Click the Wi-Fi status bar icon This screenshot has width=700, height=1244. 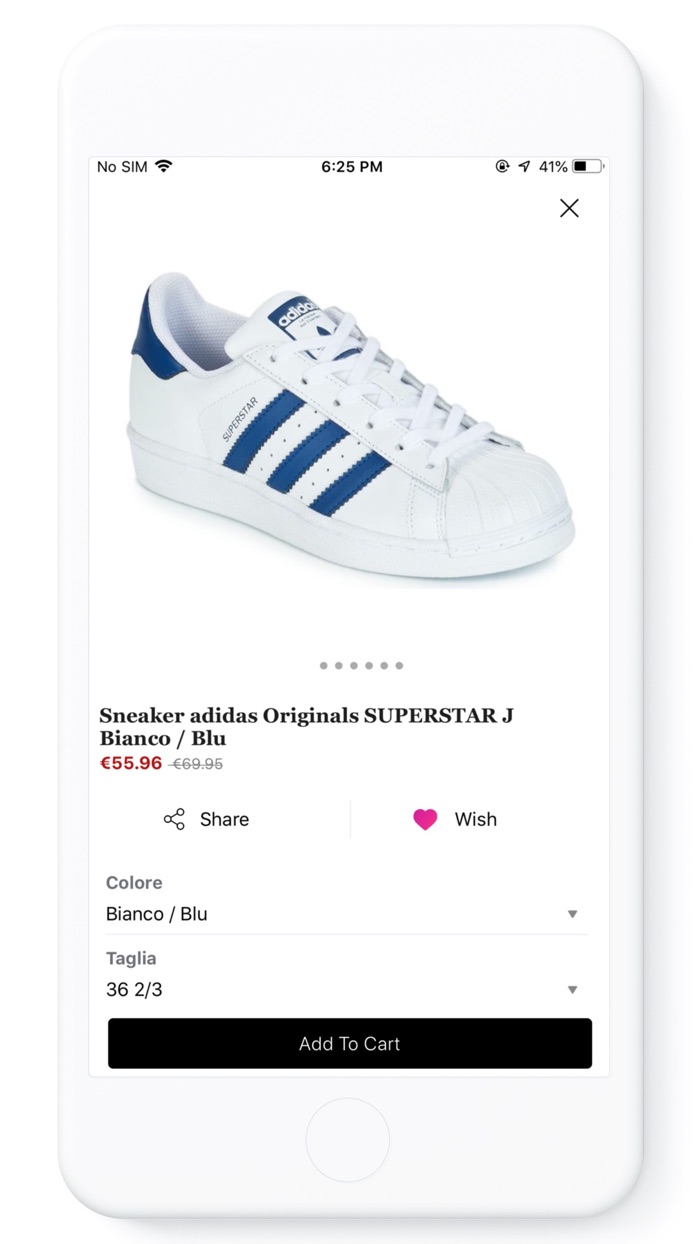point(164,166)
